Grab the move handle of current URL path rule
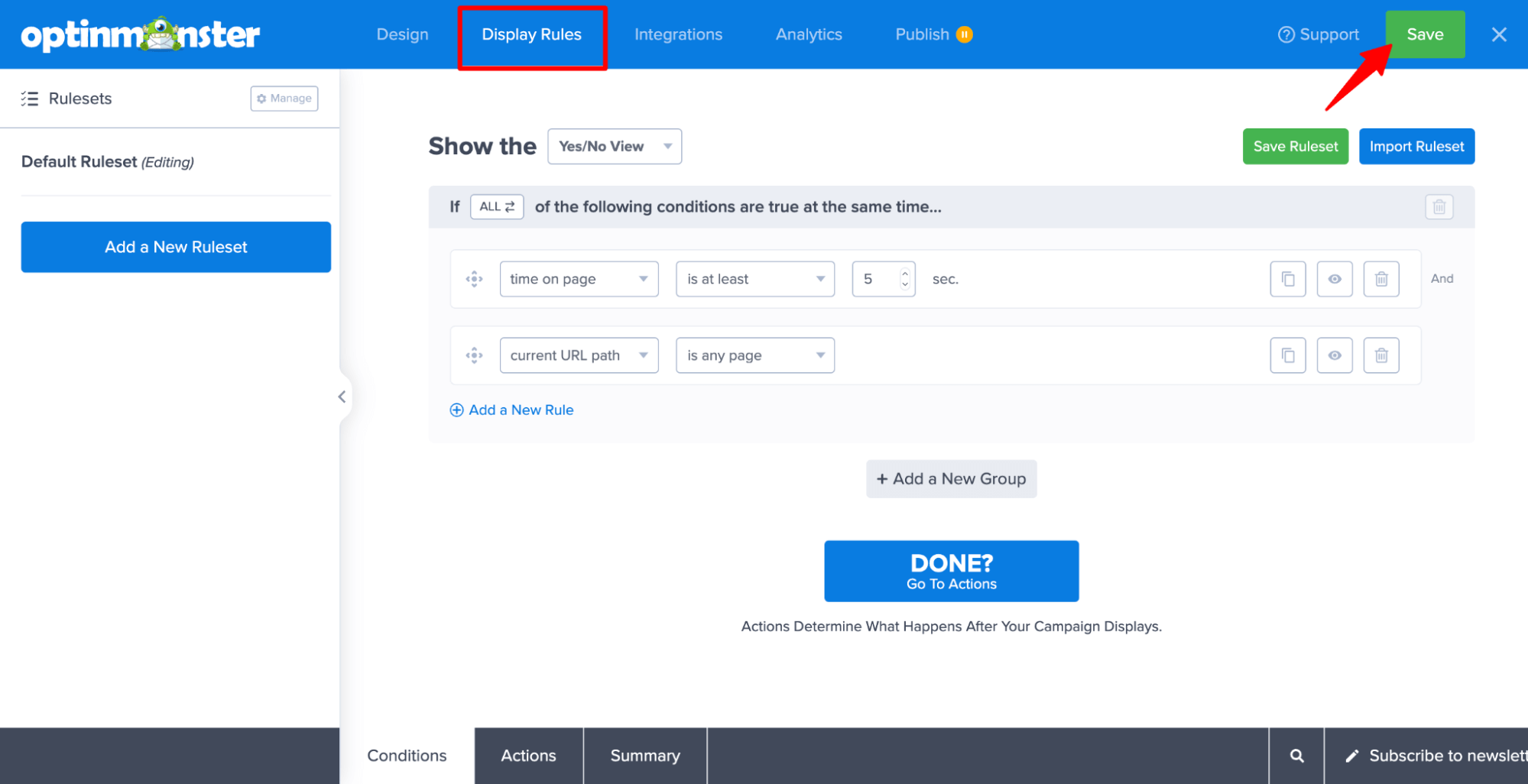This screenshot has height=784, width=1528. pos(474,355)
